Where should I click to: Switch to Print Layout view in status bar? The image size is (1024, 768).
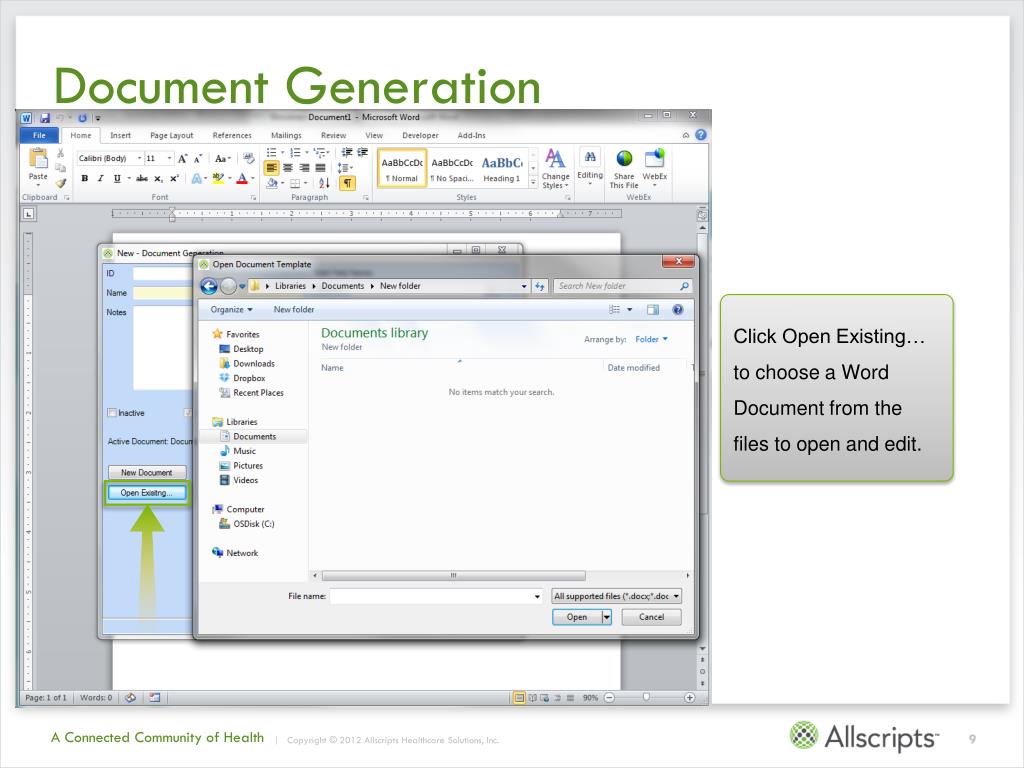[x=519, y=697]
